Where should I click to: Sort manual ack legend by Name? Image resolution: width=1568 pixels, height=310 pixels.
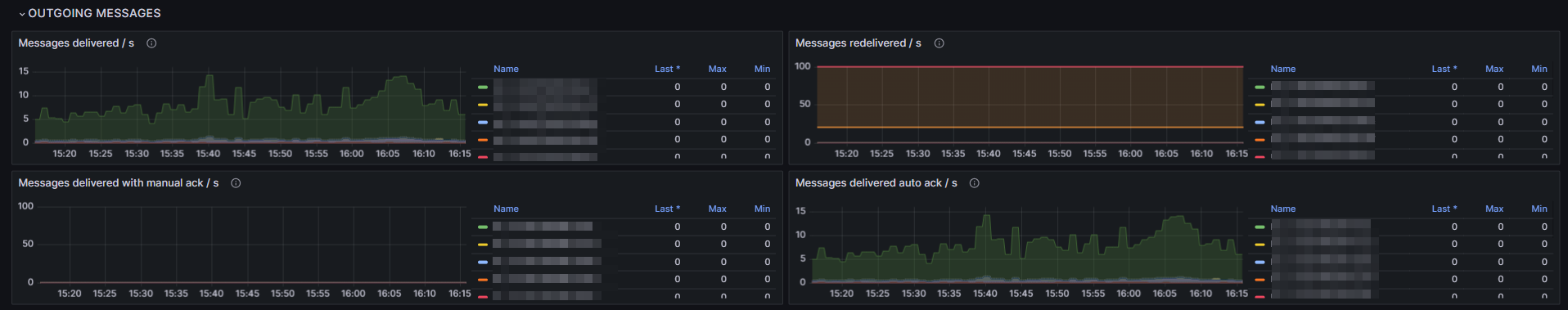click(x=506, y=209)
